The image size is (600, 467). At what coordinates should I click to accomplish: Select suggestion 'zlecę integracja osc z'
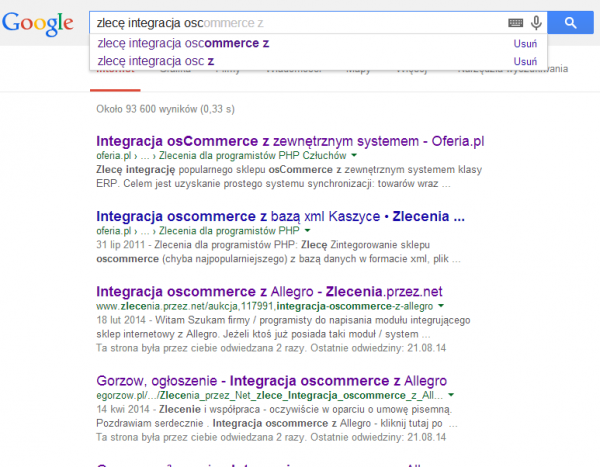[155, 61]
